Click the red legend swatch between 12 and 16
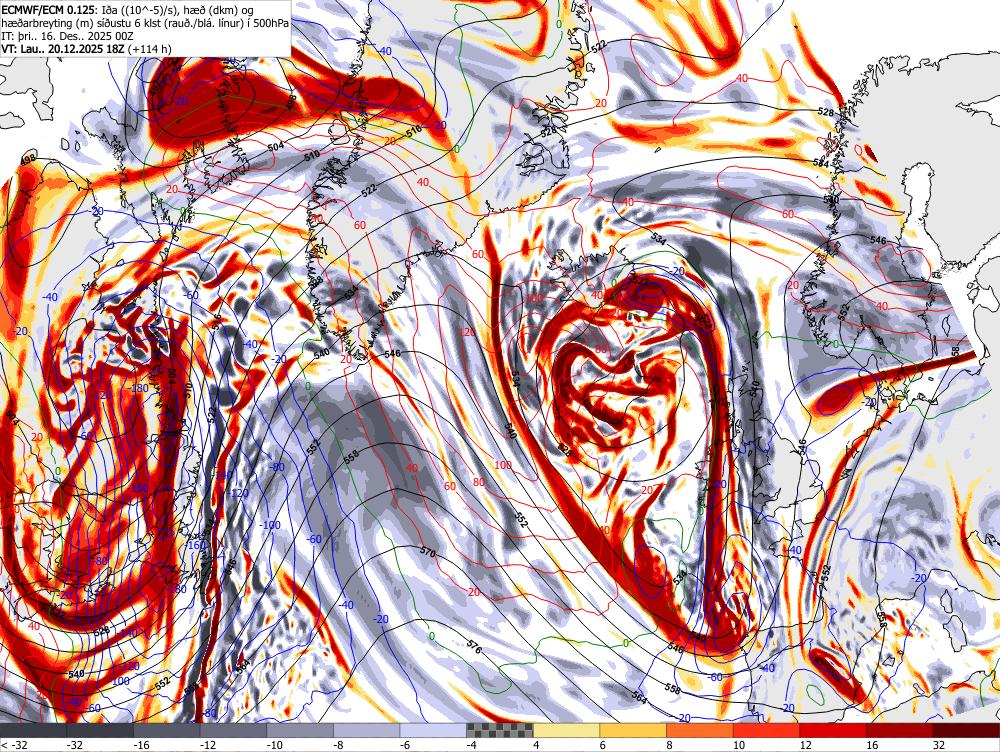Image resolution: width=1000 pixels, height=752 pixels. [833, 730]
